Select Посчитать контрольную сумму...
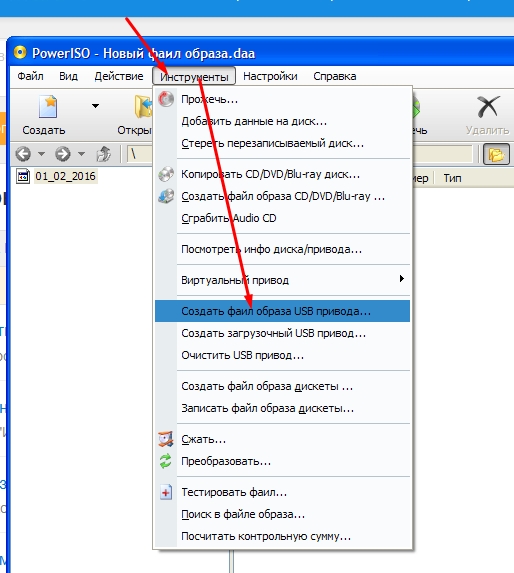 click(x=282, y=536)
